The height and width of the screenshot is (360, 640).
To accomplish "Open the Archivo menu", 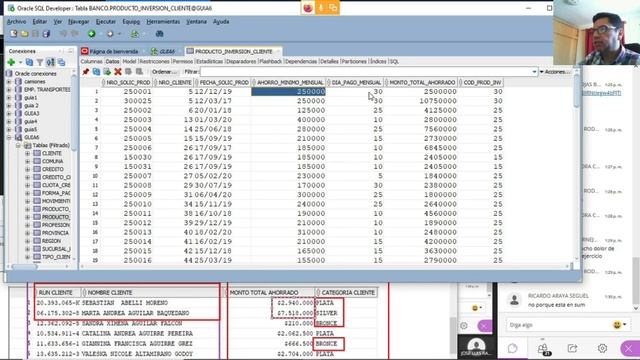I will coord(16,22).
